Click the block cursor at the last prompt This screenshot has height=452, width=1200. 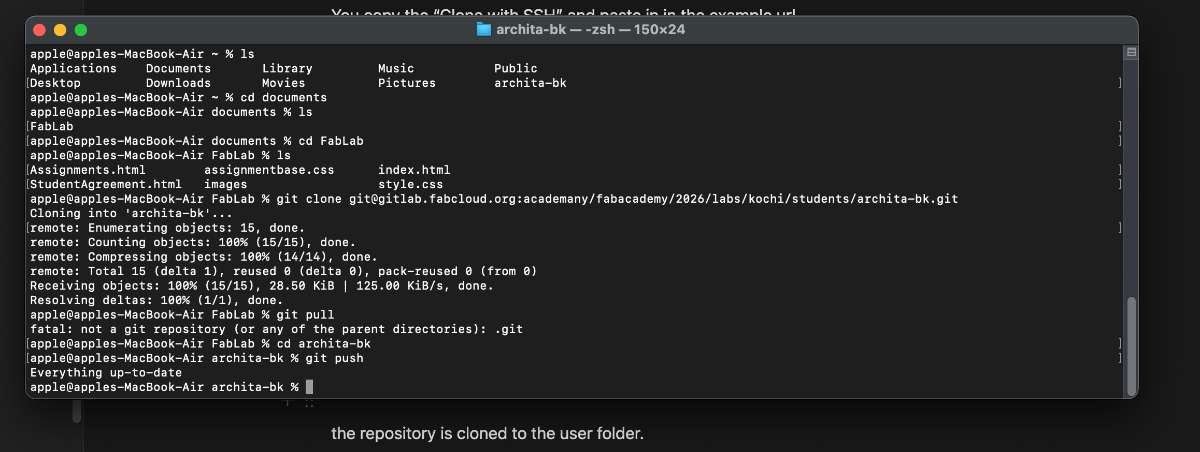(x=310, y=387)
